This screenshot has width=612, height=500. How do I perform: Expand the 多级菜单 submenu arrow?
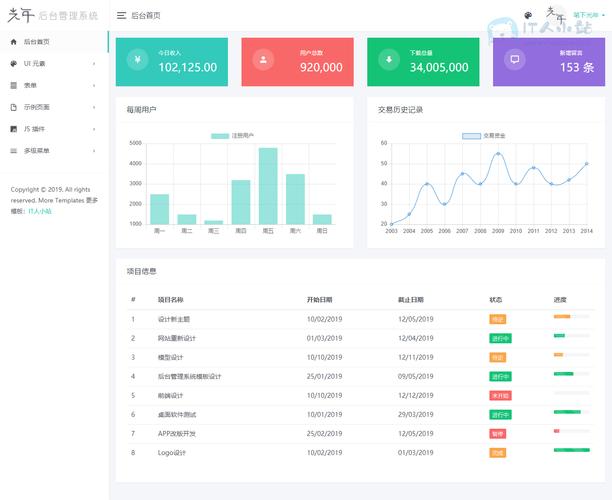click(94, 151)
